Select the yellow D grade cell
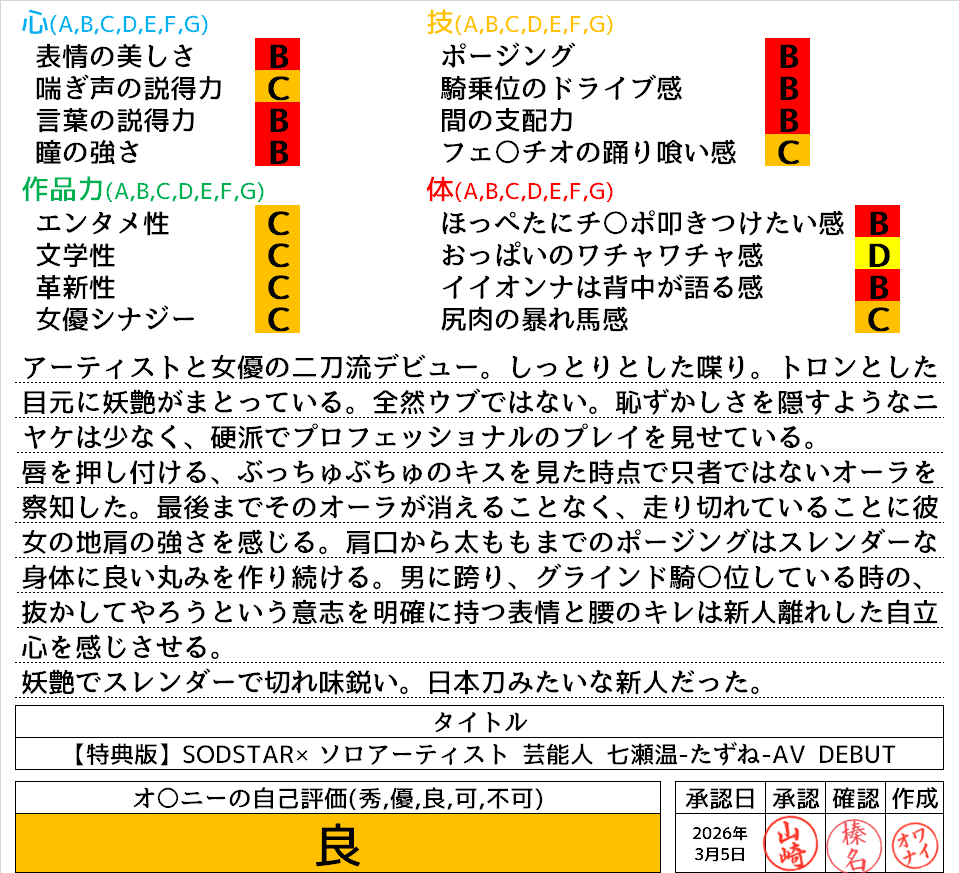This screenshot has height=873, width=959. coord(878,255)
